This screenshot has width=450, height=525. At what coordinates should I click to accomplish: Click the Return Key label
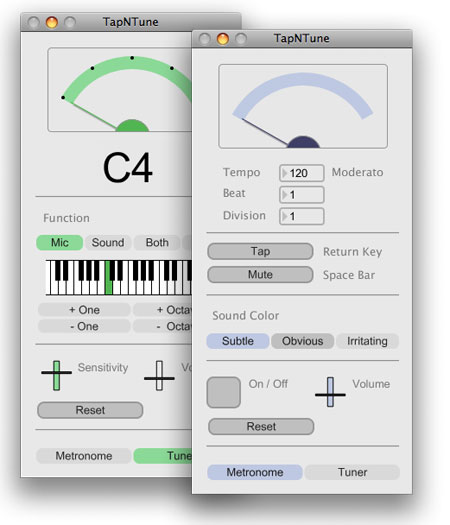click(352, 252)
